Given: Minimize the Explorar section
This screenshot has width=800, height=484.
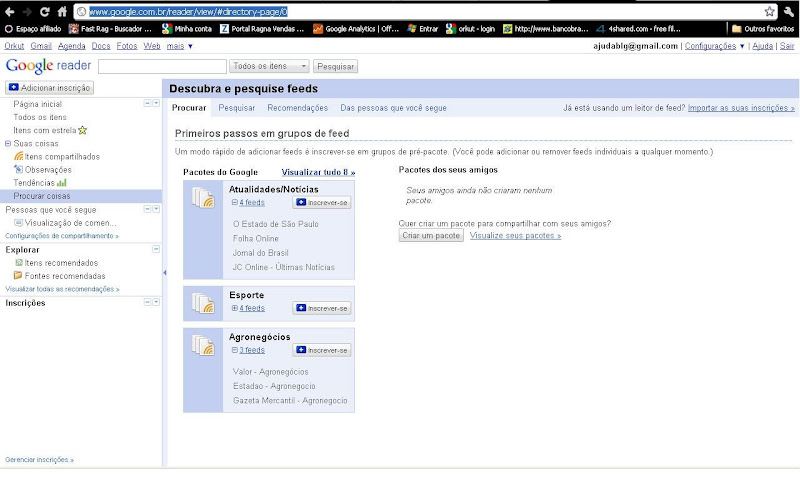Looking at the screenshot, I should click(156, 249).
